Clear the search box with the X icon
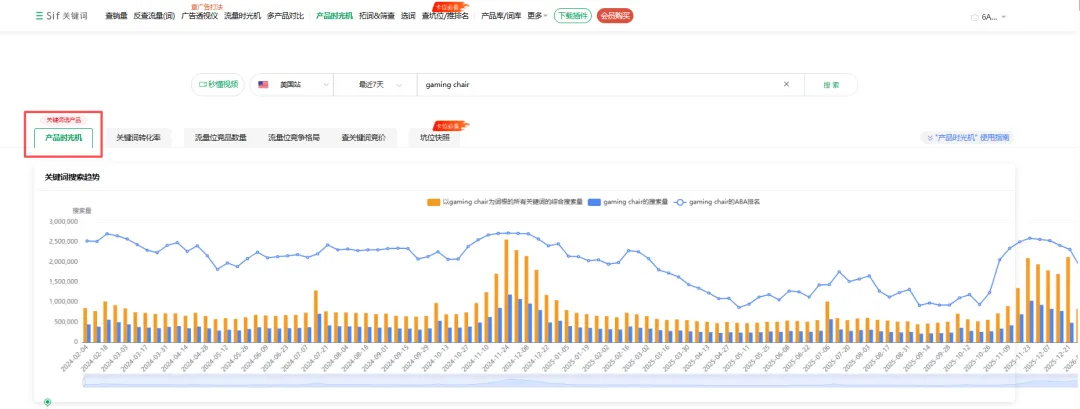The width and height of the screenshot is (1080, 409). [786, 85]
